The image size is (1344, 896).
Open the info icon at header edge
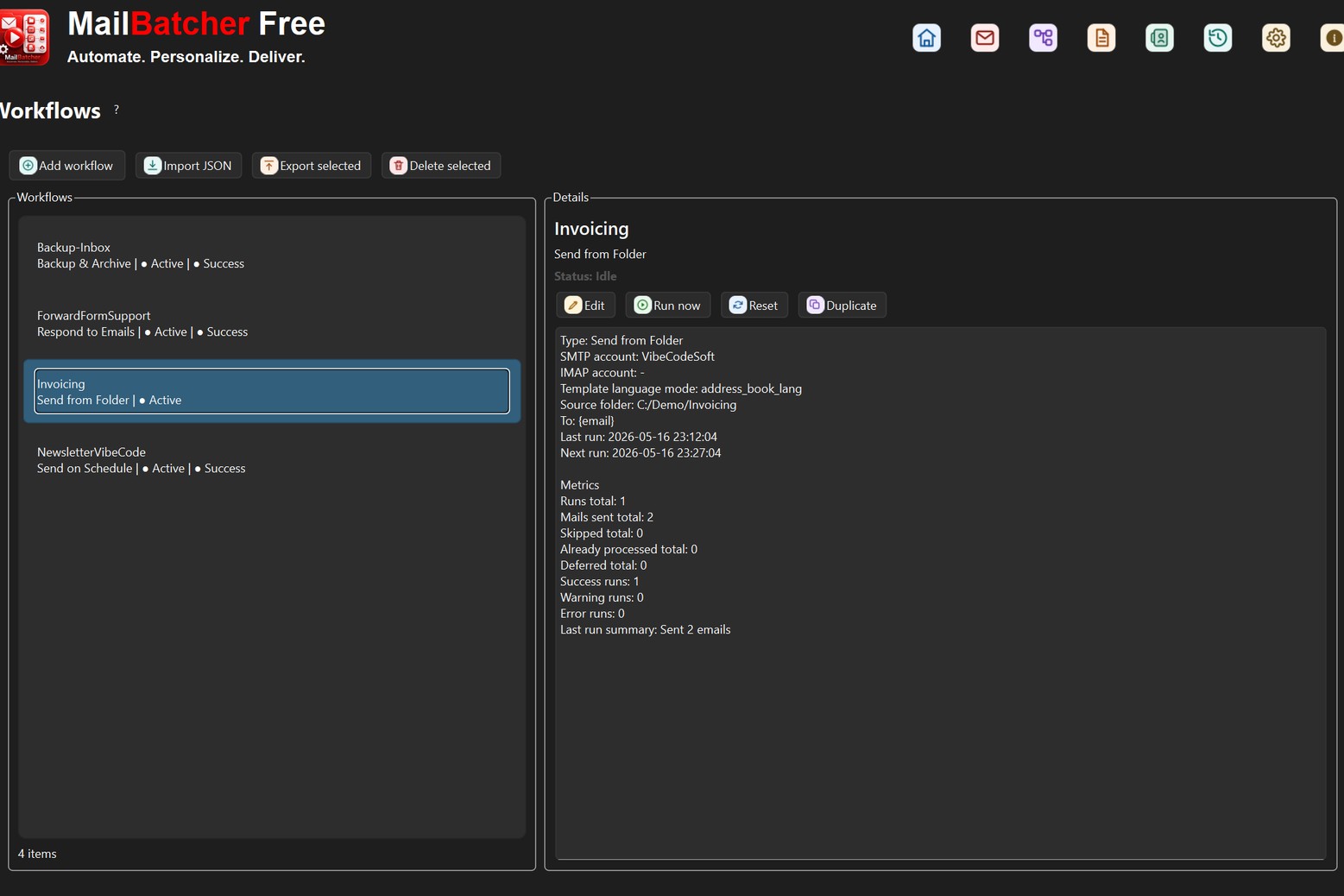pyautogui.click(x=1332, y=38)
